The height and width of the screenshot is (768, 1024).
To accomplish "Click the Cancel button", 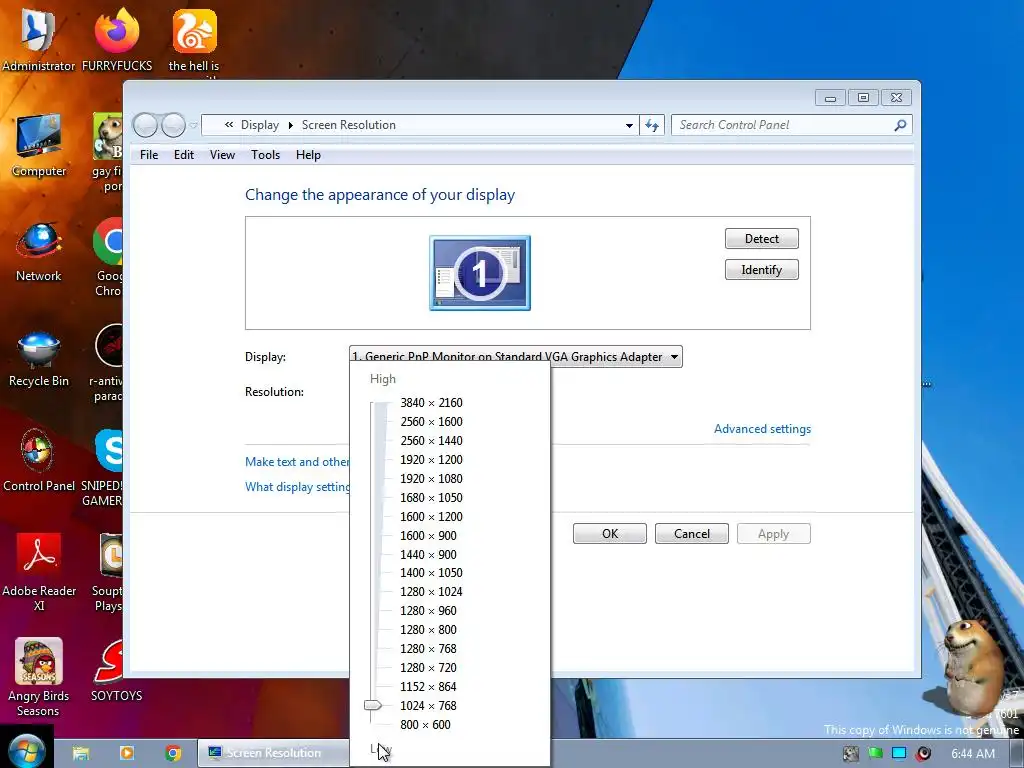I will pos(692,534).
